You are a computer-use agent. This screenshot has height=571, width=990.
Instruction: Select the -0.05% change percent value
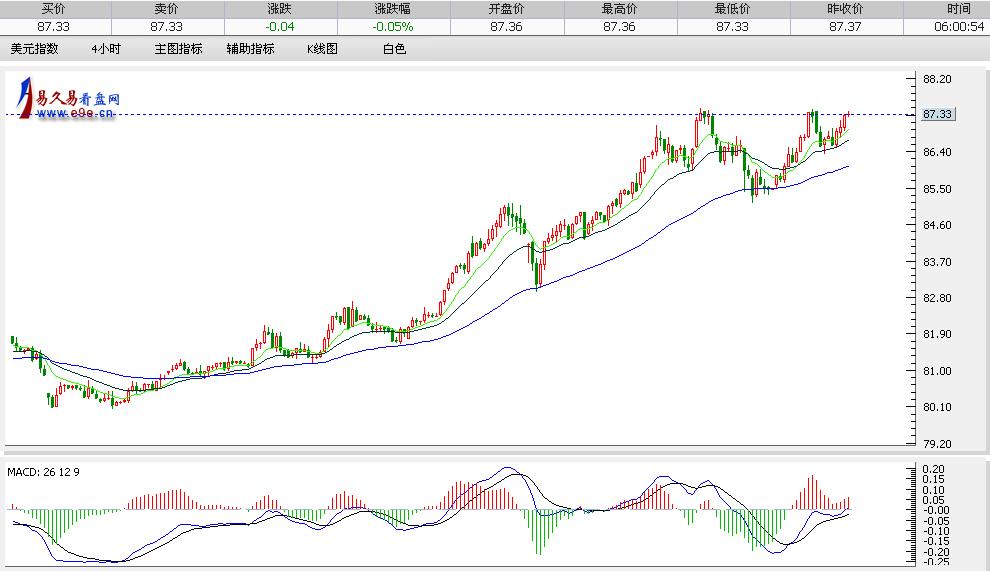(393, 27)
